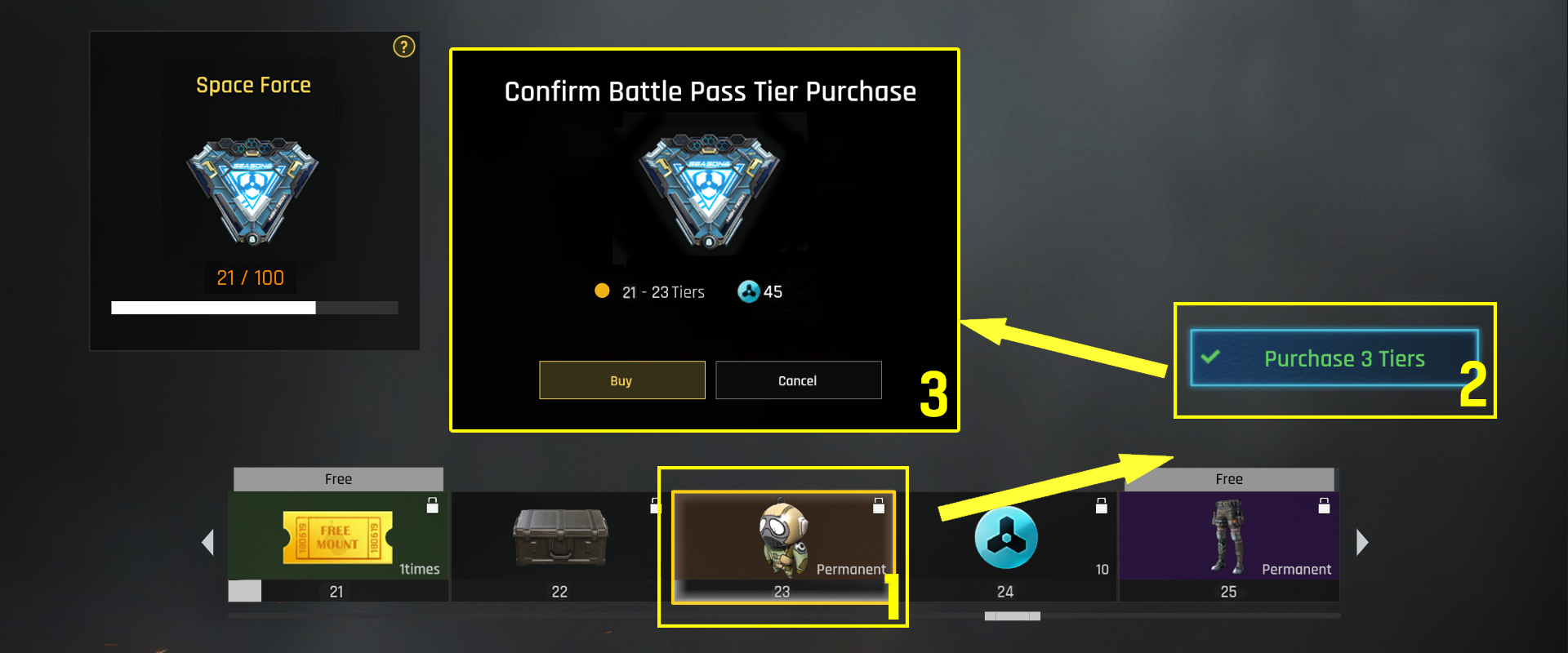
Task: Select the Free Mount ticket reward
Action: [337, 537]
